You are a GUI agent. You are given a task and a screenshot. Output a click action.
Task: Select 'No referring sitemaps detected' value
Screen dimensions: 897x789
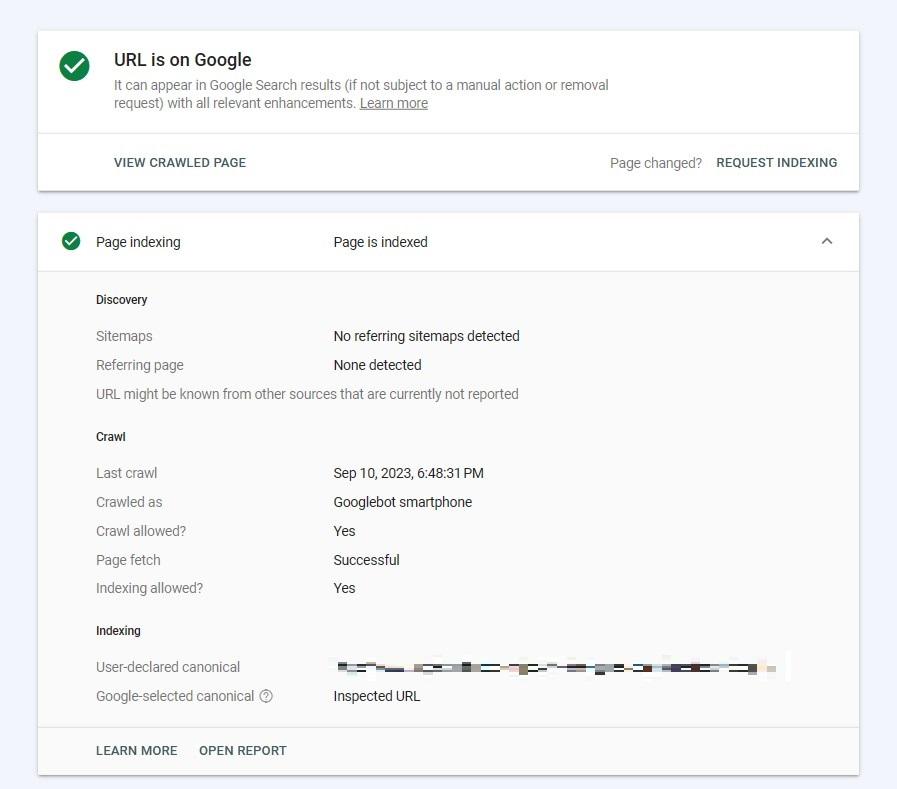[426, 336]
